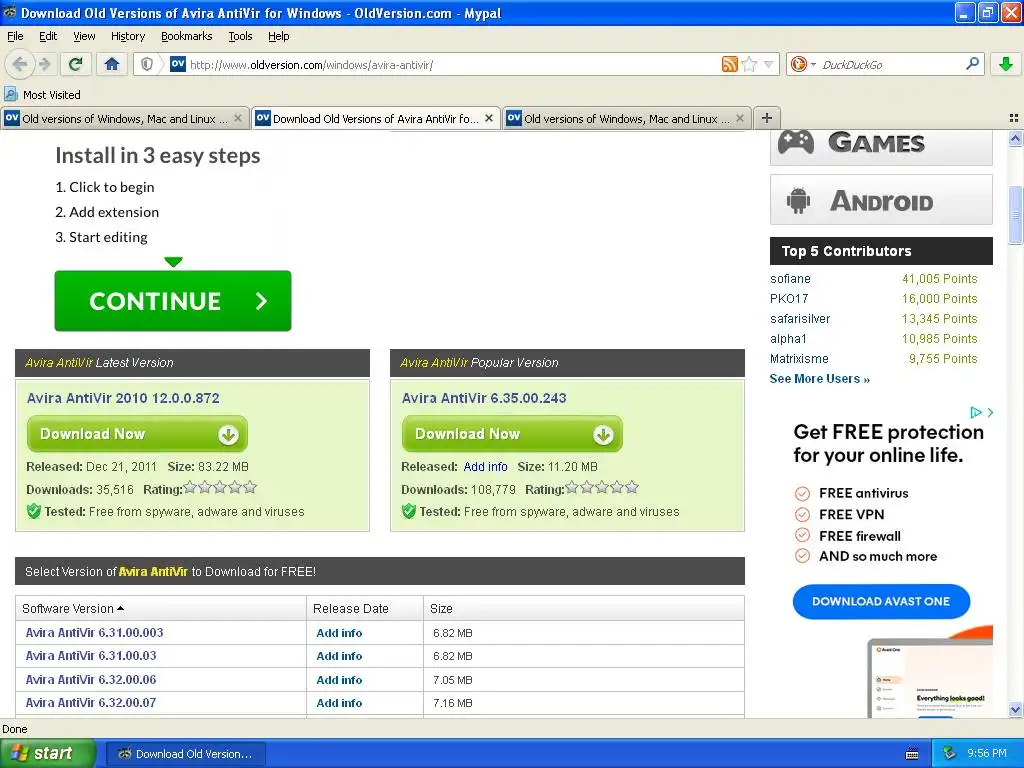Open the address bar history dropdown arrow
This screenshot has width=1024, height=768.
point(769,64)
